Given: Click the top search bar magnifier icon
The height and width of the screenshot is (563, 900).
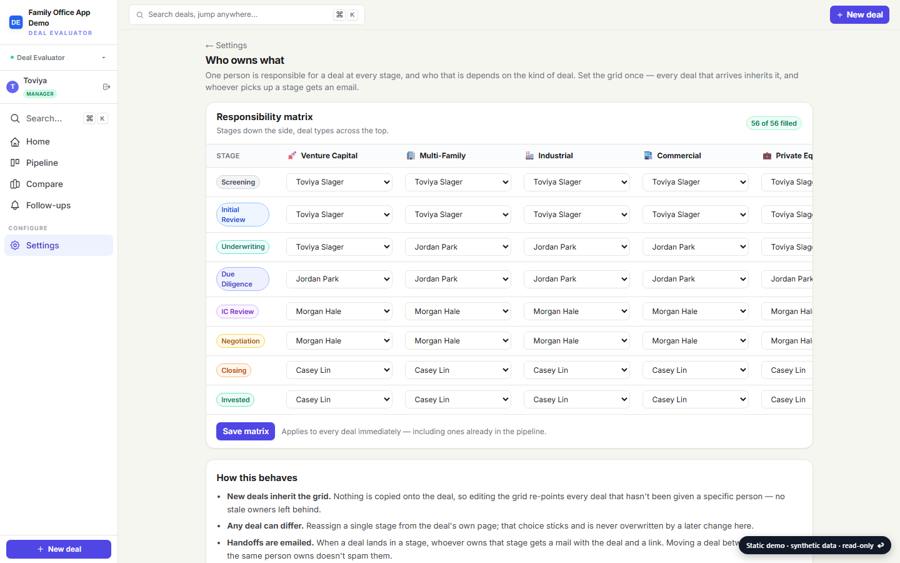Looking at the screenshot, I should 139,15.
